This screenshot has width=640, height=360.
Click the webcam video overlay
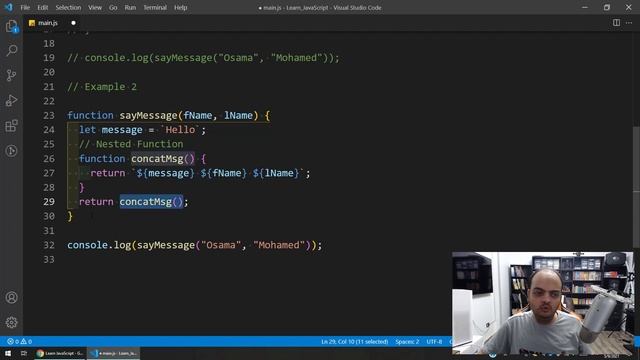click(543, 302)
